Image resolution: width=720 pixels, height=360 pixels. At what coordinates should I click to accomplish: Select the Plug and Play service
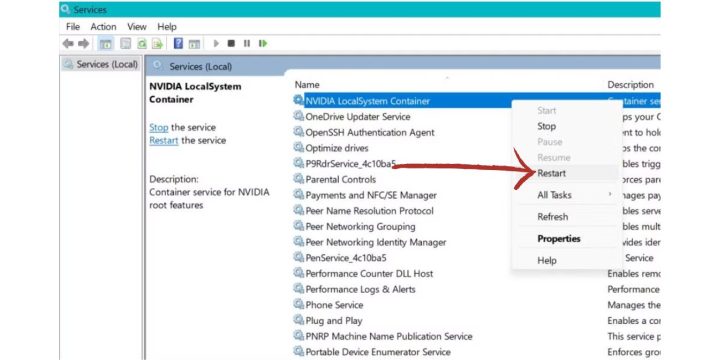click(333, 321)
